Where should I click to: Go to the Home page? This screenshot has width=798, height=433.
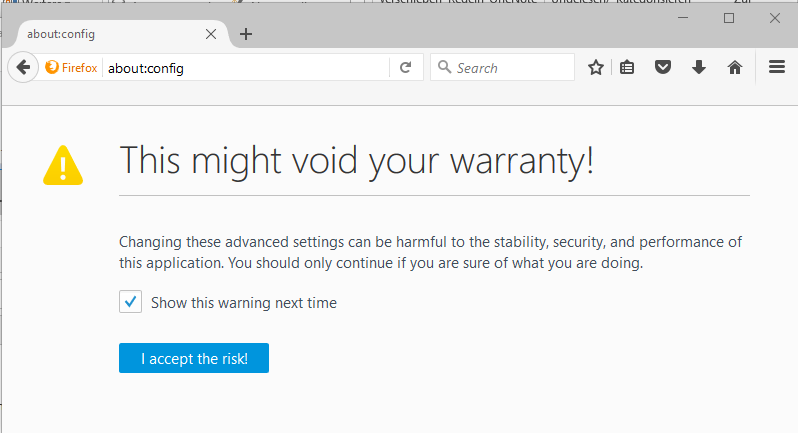point(735,68)
